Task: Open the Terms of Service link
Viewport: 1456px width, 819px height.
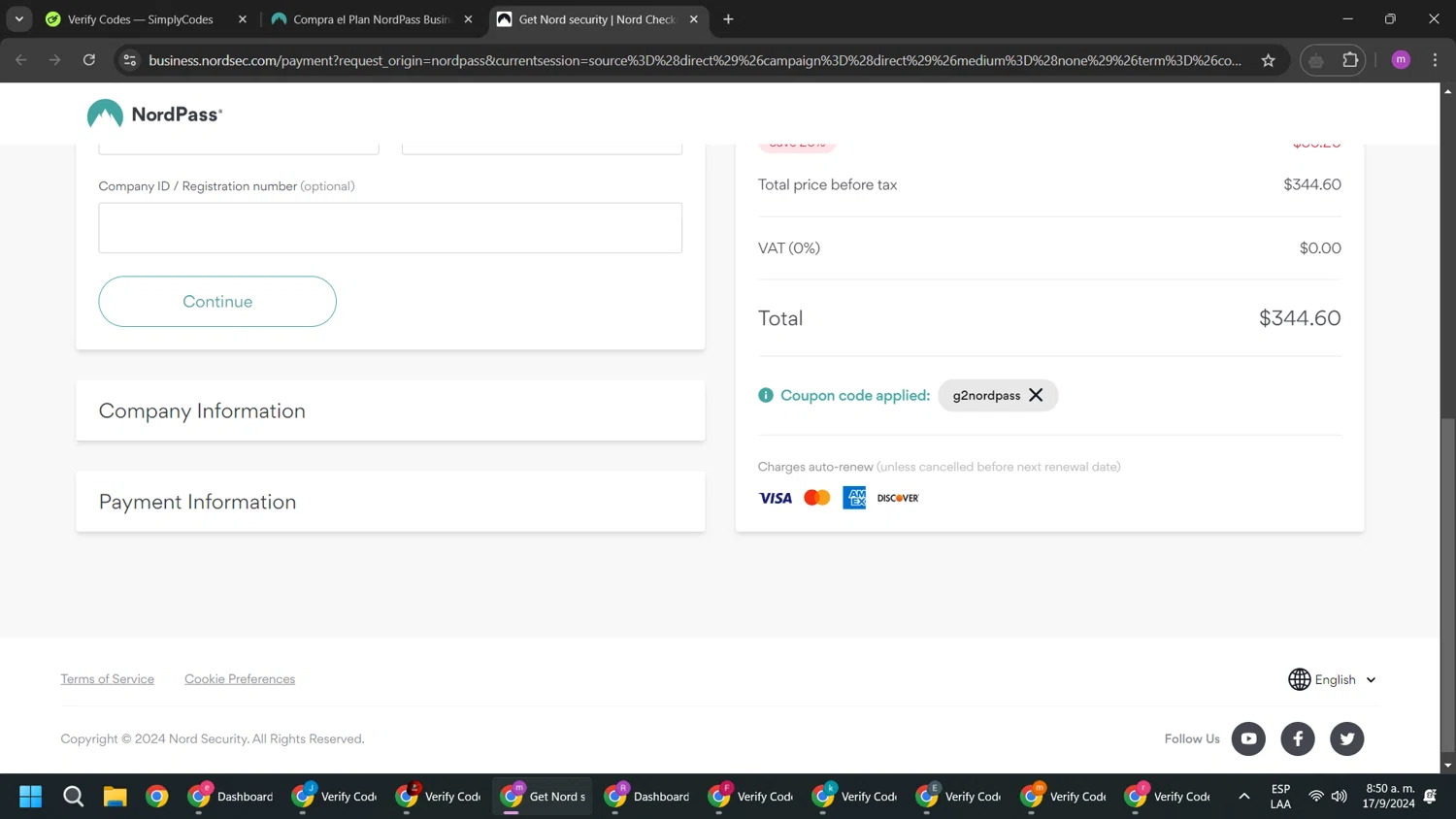Action: (x=108, y=679)
